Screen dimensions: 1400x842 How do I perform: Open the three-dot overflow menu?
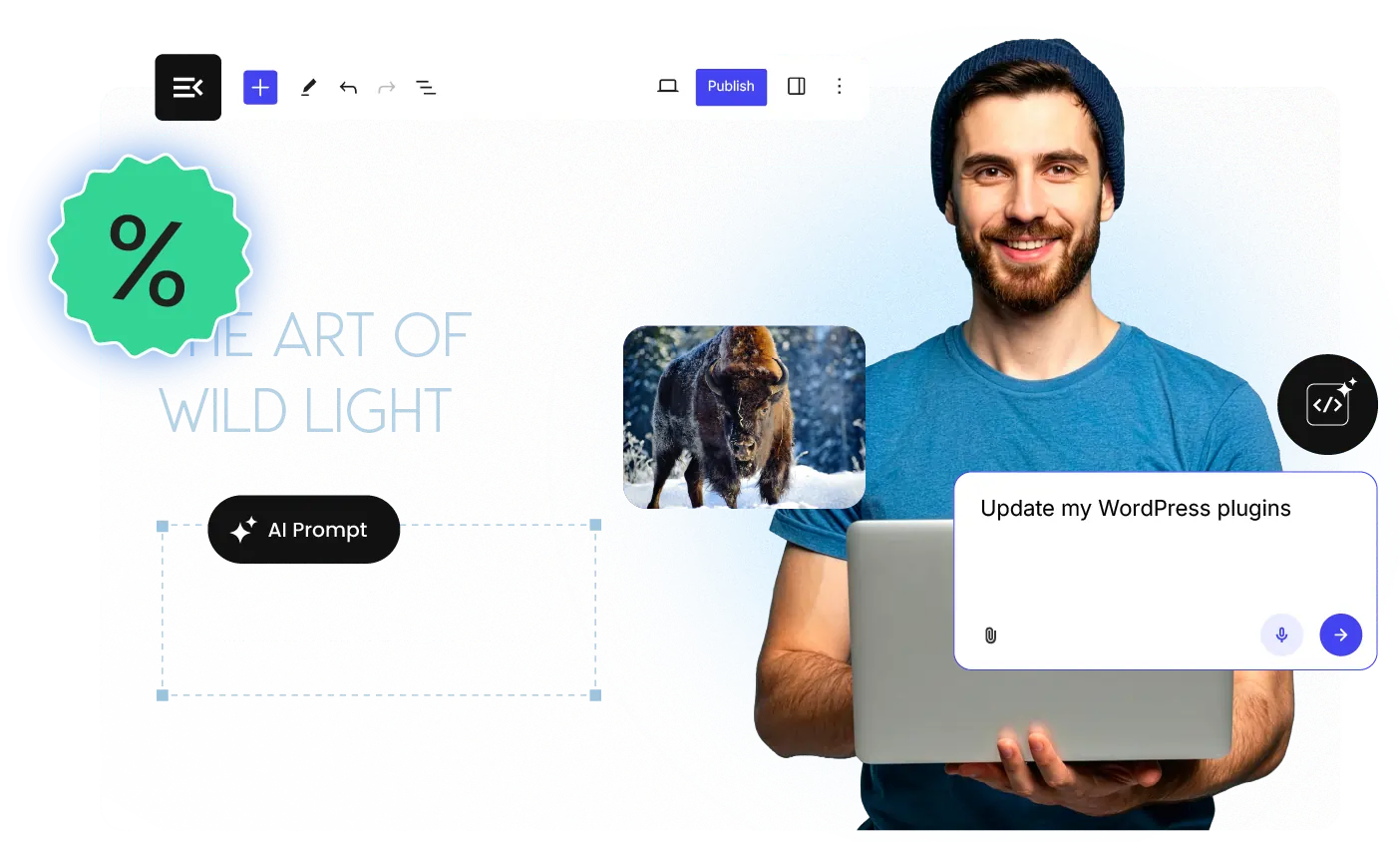click(x=840, y=87)
